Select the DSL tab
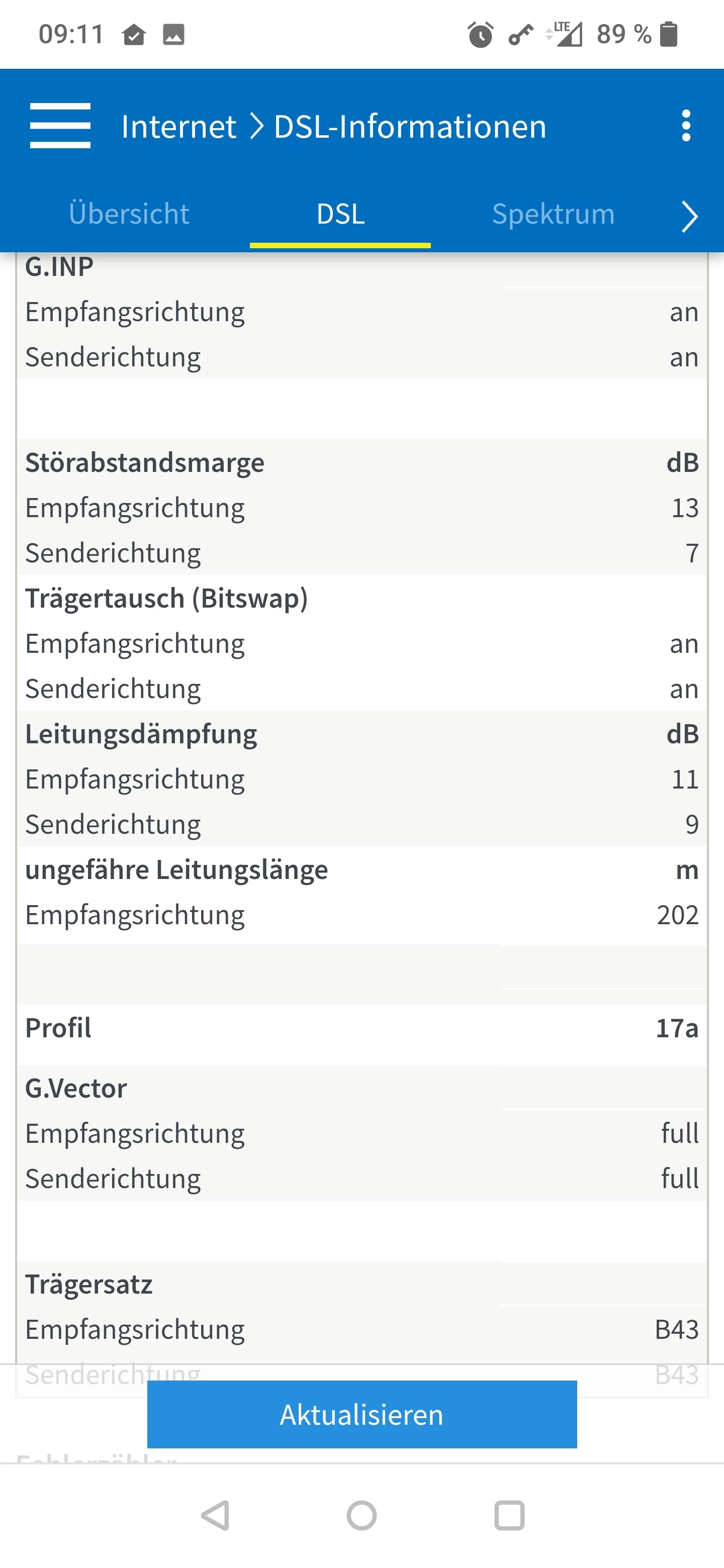724x1568 pixels. coord(340,214)
